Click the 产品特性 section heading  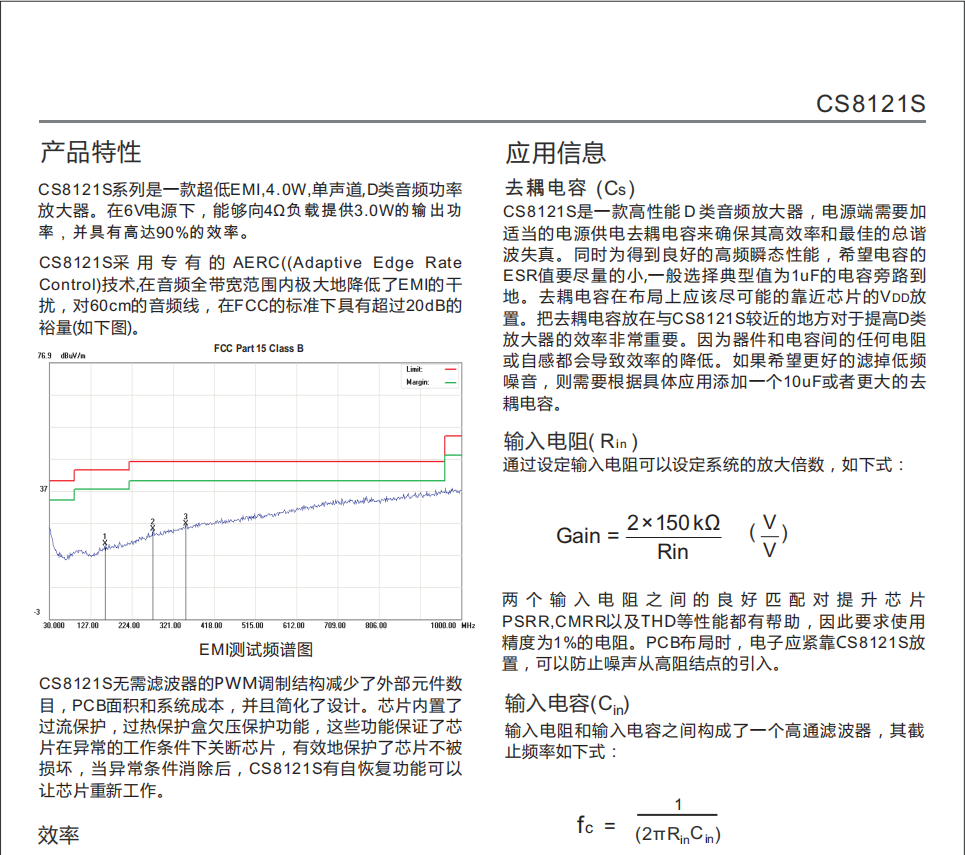90,152
